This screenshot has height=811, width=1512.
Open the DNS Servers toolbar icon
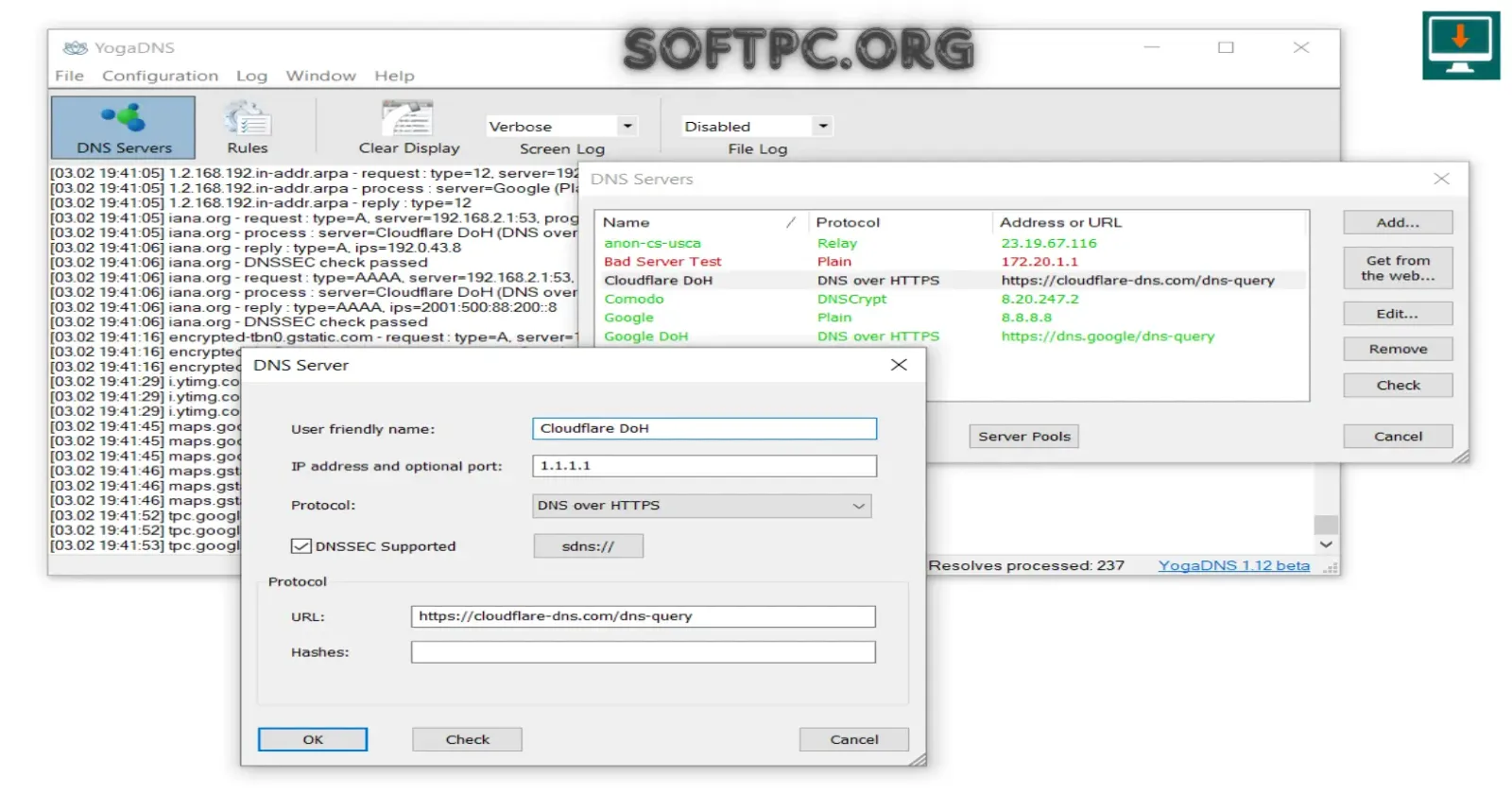pyautogui.click(x=123, y=127)
